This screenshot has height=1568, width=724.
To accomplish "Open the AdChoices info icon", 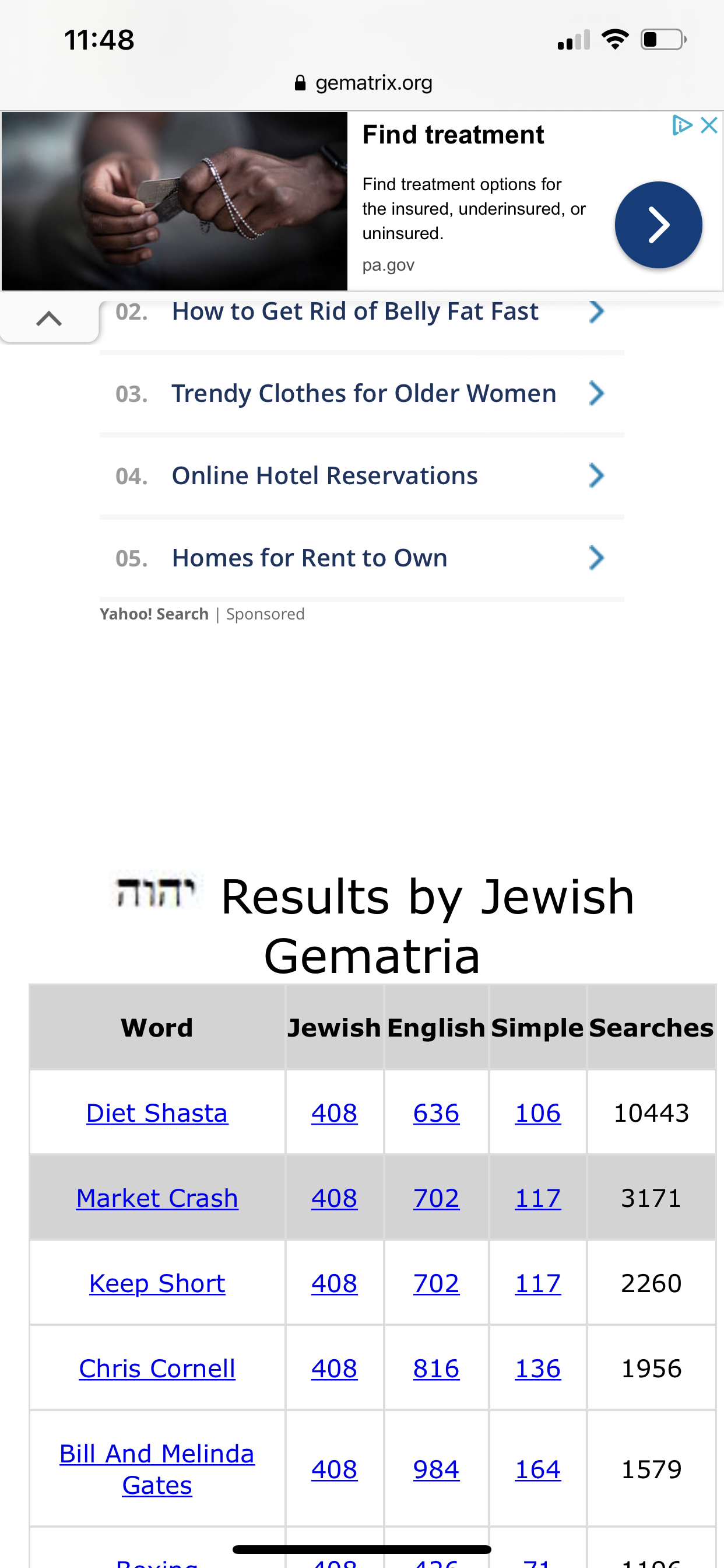I will (x=681, y=125).
